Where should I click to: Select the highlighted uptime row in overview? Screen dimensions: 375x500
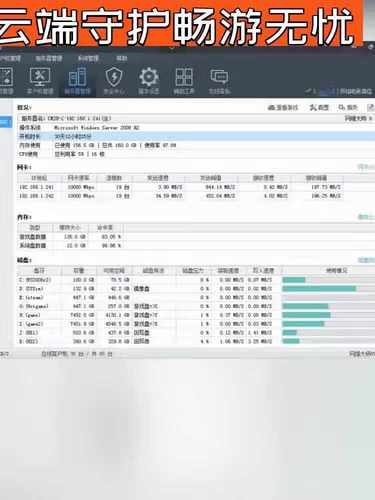point(196,136)
